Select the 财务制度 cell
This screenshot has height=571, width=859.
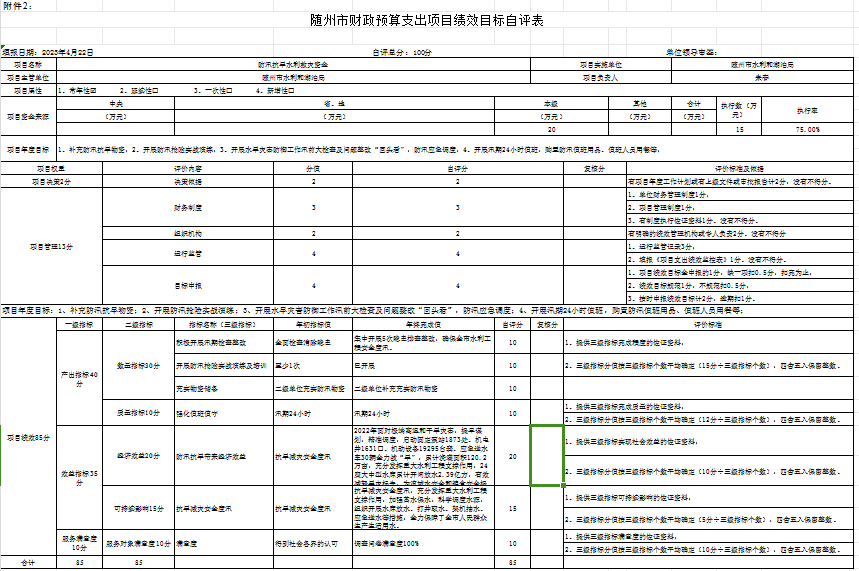(188, 208)
